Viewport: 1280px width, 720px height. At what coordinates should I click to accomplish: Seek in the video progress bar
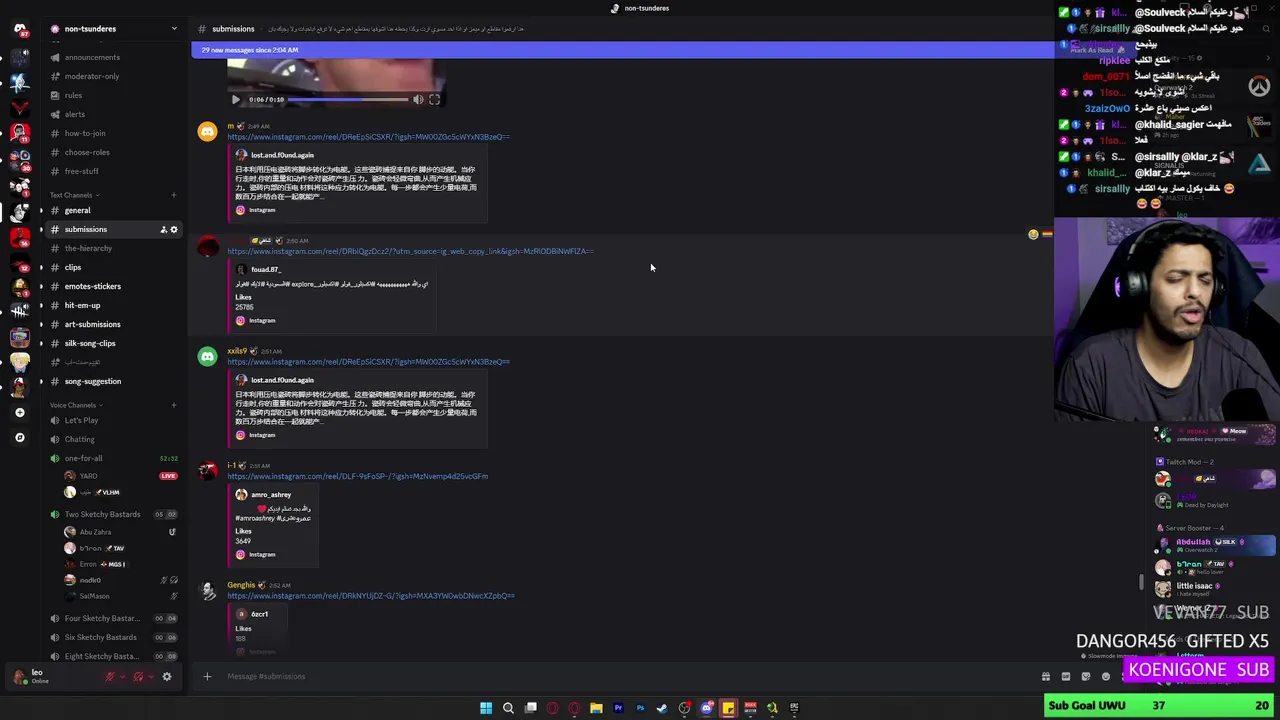348,100
